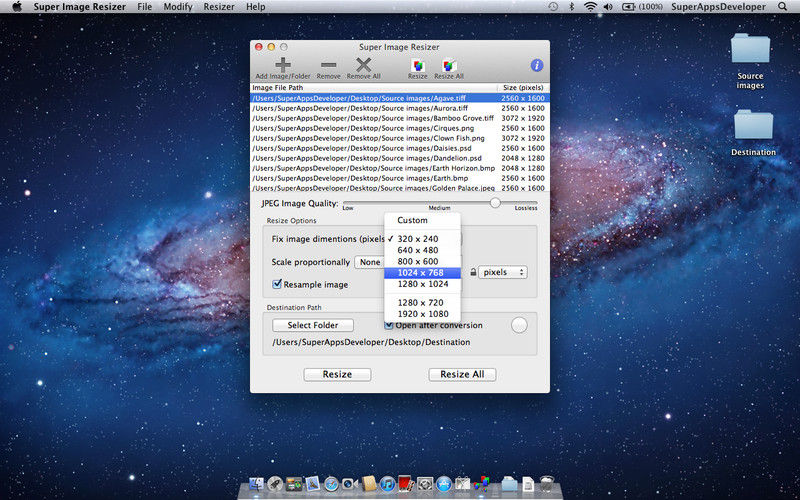Choose Custom from the size popup
800x500 pixels.
(422, 220)
